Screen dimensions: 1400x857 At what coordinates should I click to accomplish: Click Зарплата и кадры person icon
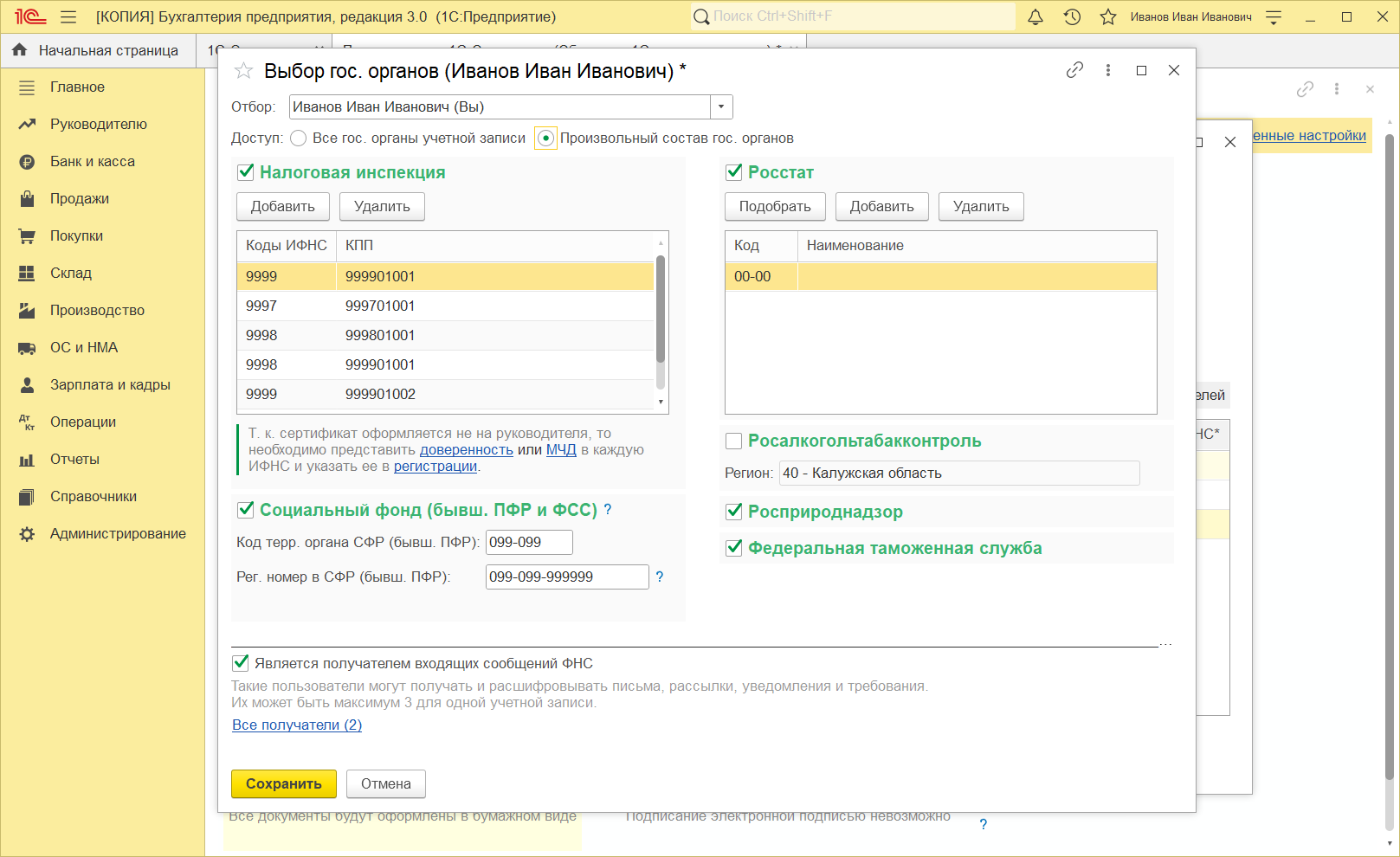27,385
